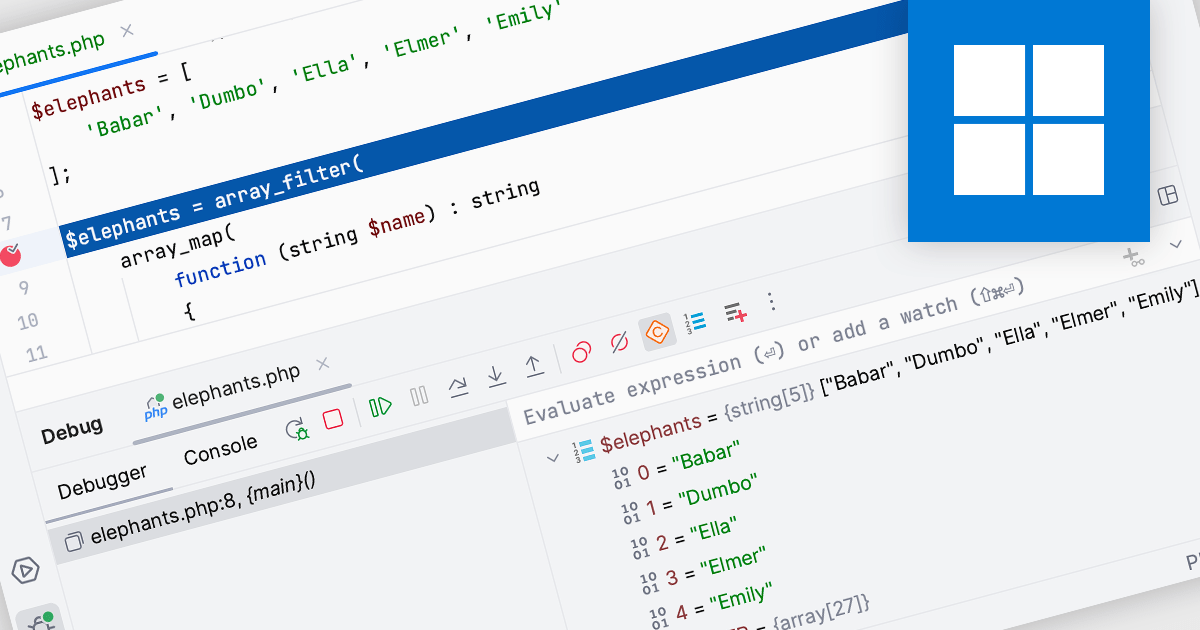This screenshot has width=1200, height=630.
Task: Collapse the $elephants variable tree node
Action: click(x=551, y=458)
